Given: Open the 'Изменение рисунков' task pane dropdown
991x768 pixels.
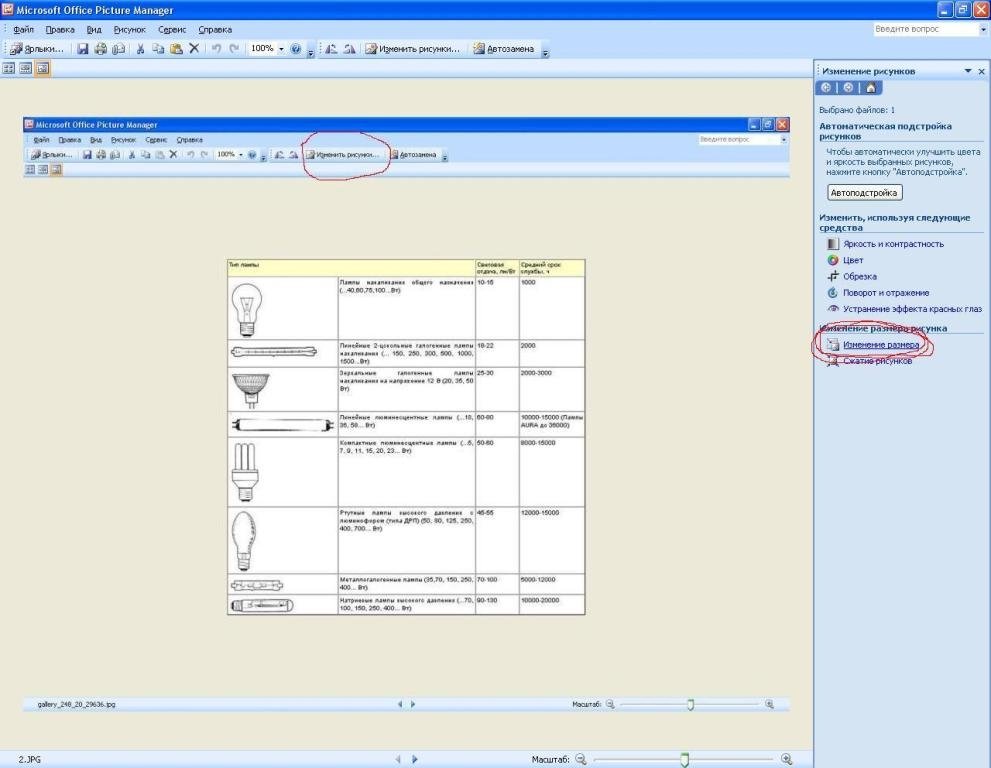Looking at the screenshot, I should (968, 71).
